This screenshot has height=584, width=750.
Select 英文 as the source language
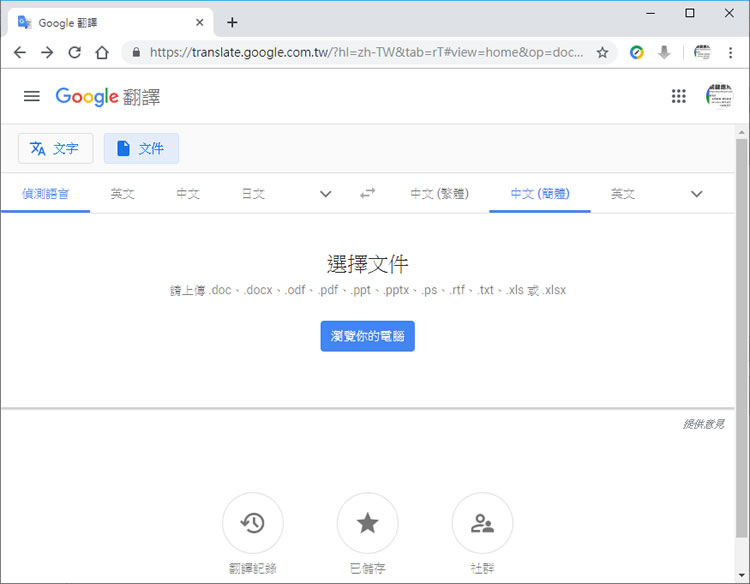coord(122,194)
